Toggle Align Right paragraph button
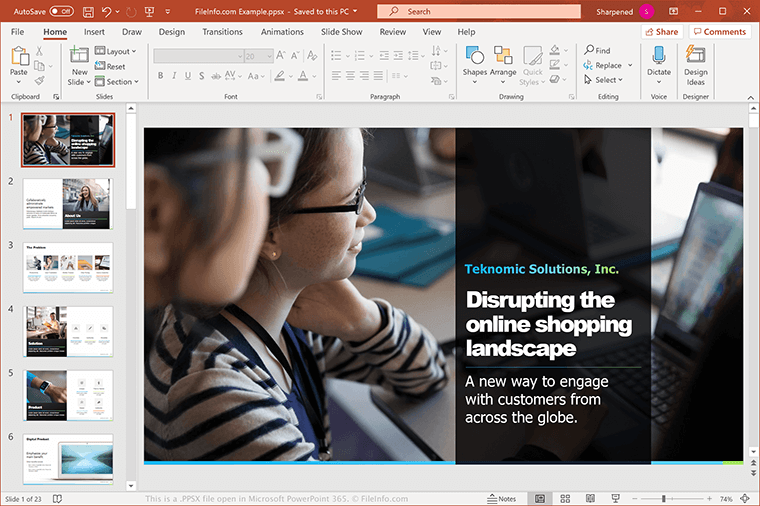This screenshot has height=506, width=760. (x=364, y=76)
